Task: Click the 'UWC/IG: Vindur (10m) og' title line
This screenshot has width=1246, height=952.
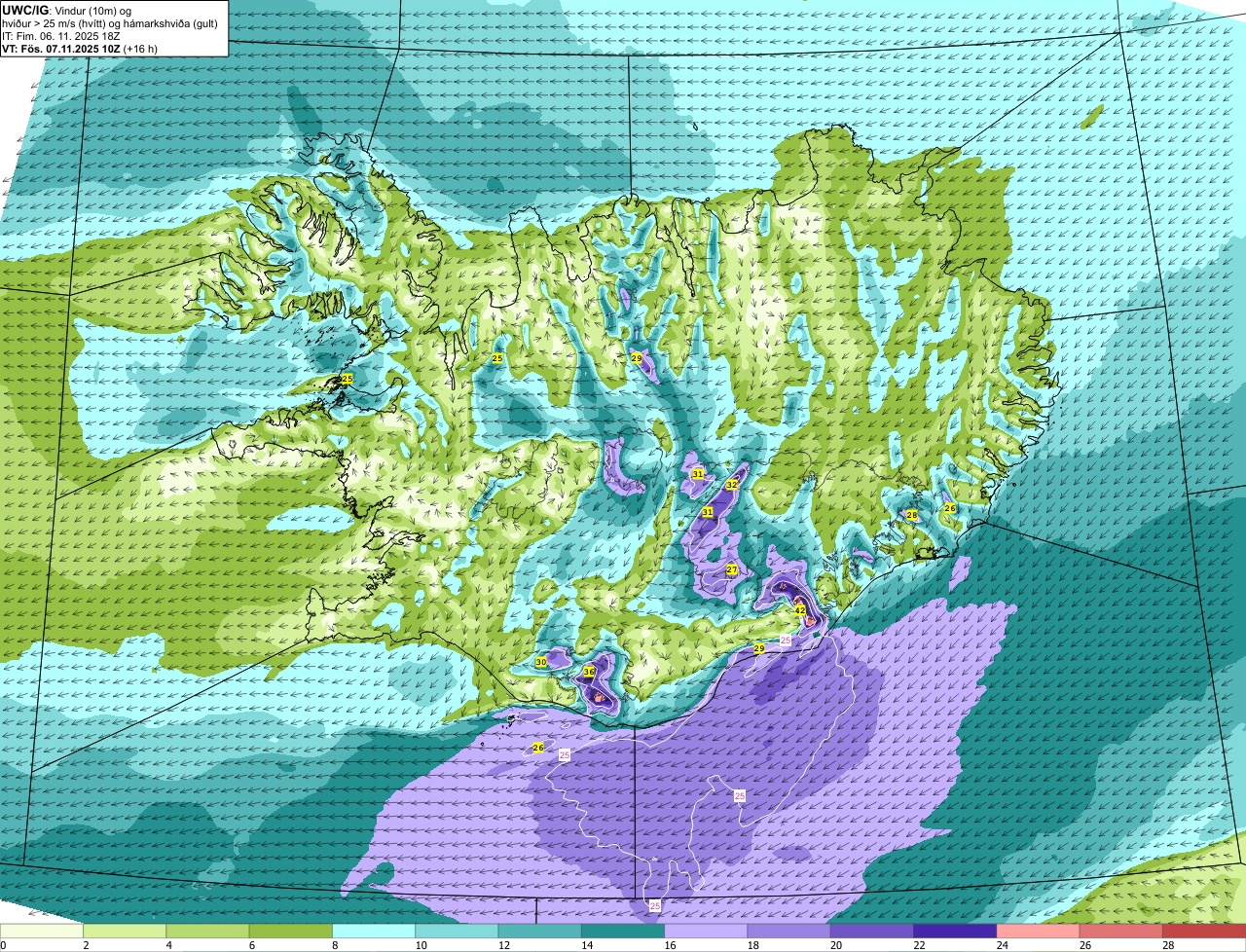Action: (x=66, y=10)
